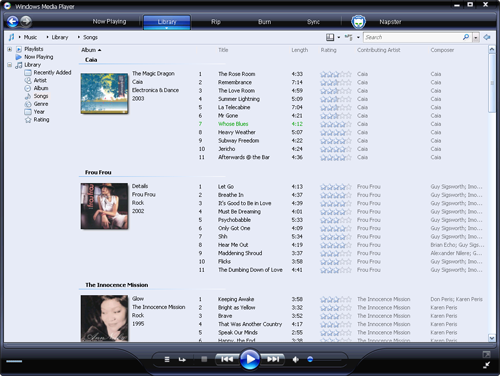Select the song Breathe In
500x376 pixels.
click(231, 195)
